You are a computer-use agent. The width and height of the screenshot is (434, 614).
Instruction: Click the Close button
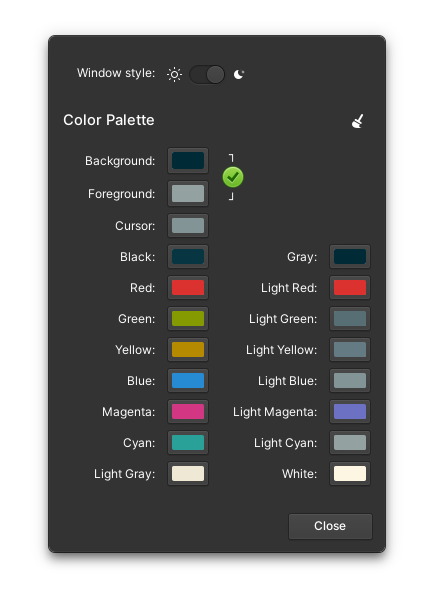click(330, 526)
